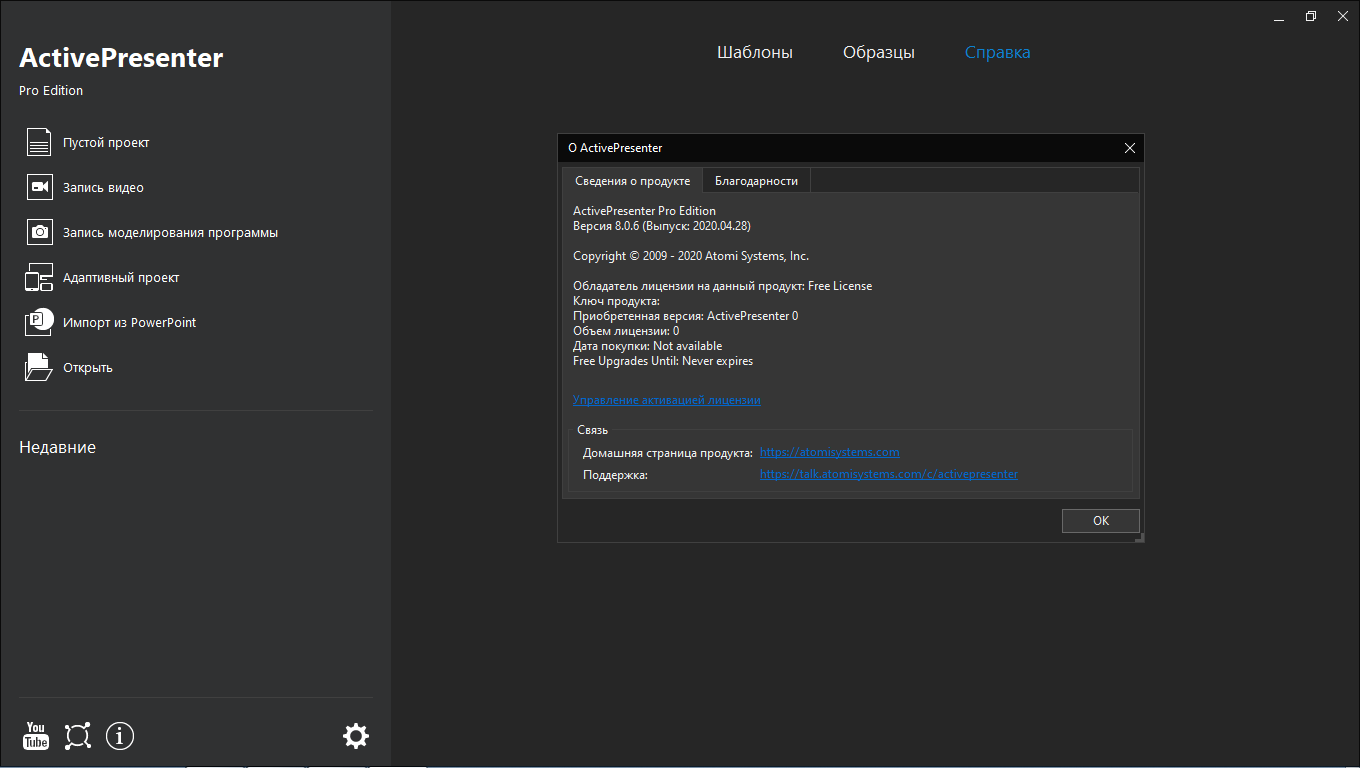Click 'Открыть' to open a project

tap(88, 368)
